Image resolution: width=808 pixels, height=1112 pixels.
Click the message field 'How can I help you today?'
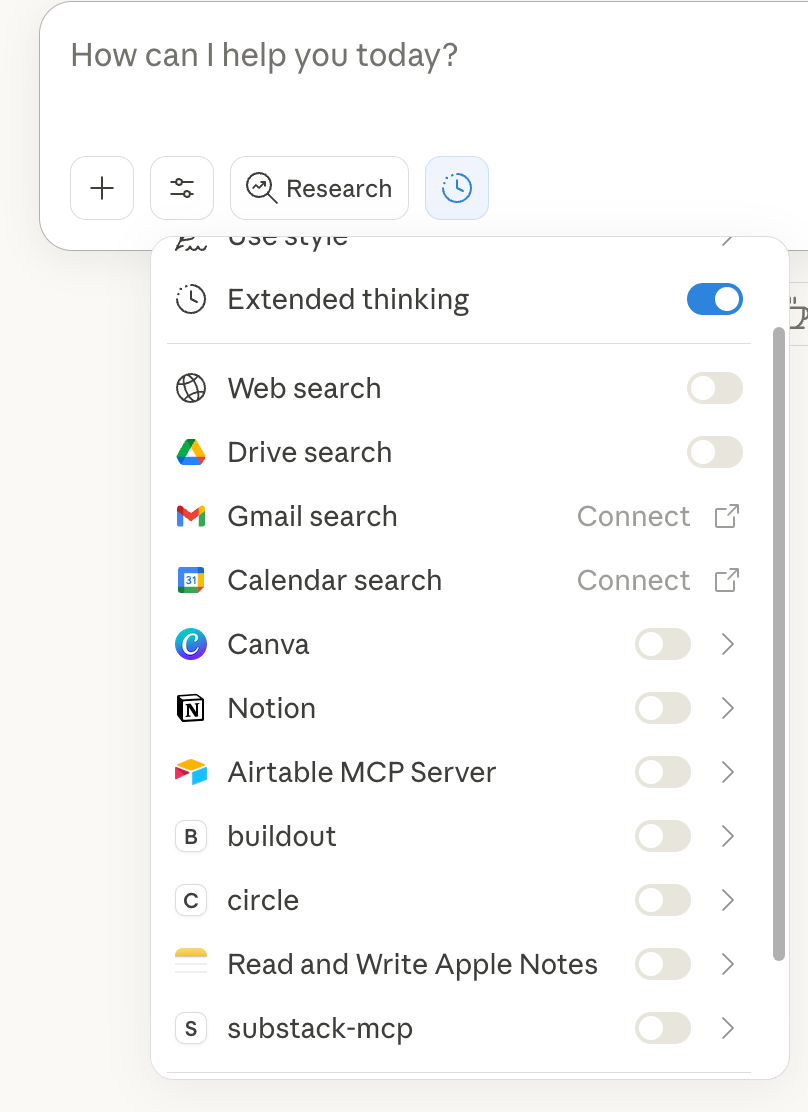[264, 55]
